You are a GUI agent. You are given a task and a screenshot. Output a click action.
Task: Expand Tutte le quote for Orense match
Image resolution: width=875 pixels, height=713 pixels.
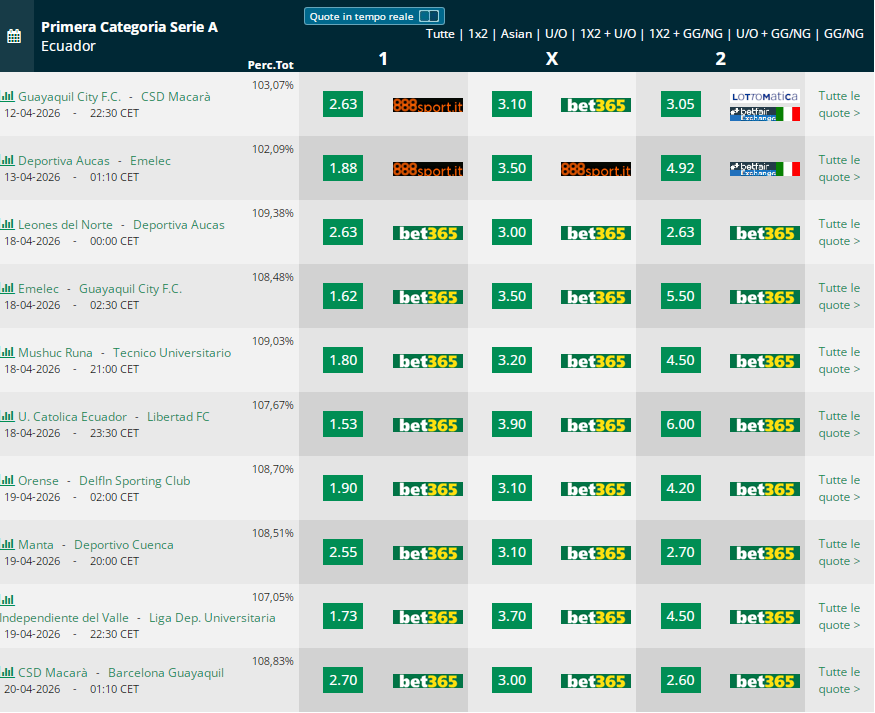point(839,488)
